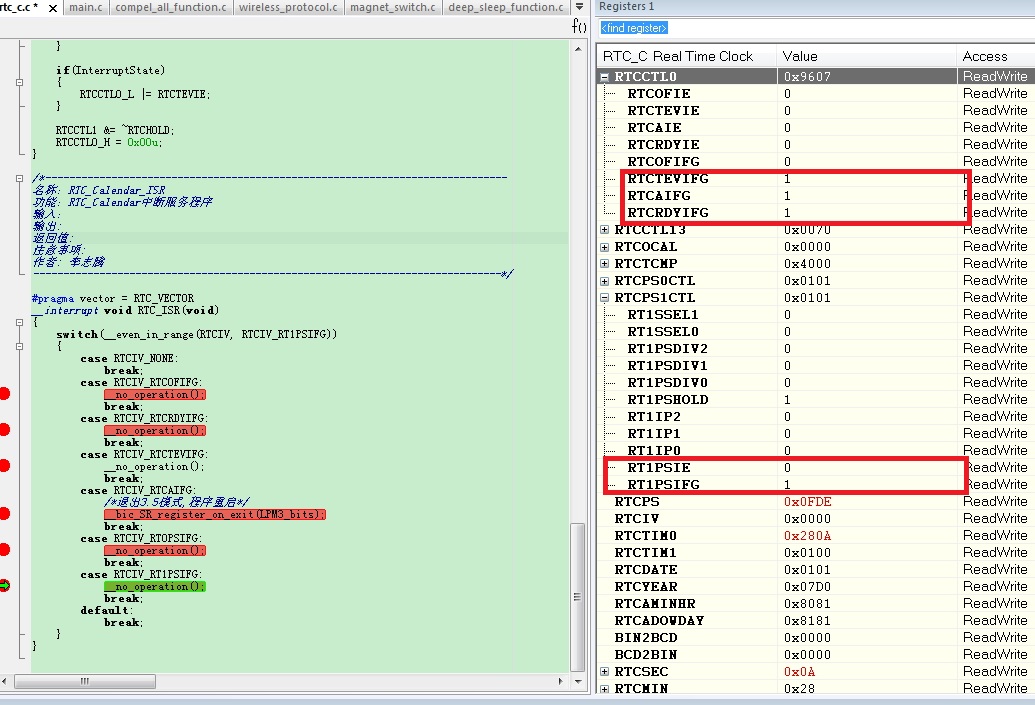This screenshot has width=1035, height=705.
Task: Expand the RTCTCMP register group
Action: click(x=604, y=263)
